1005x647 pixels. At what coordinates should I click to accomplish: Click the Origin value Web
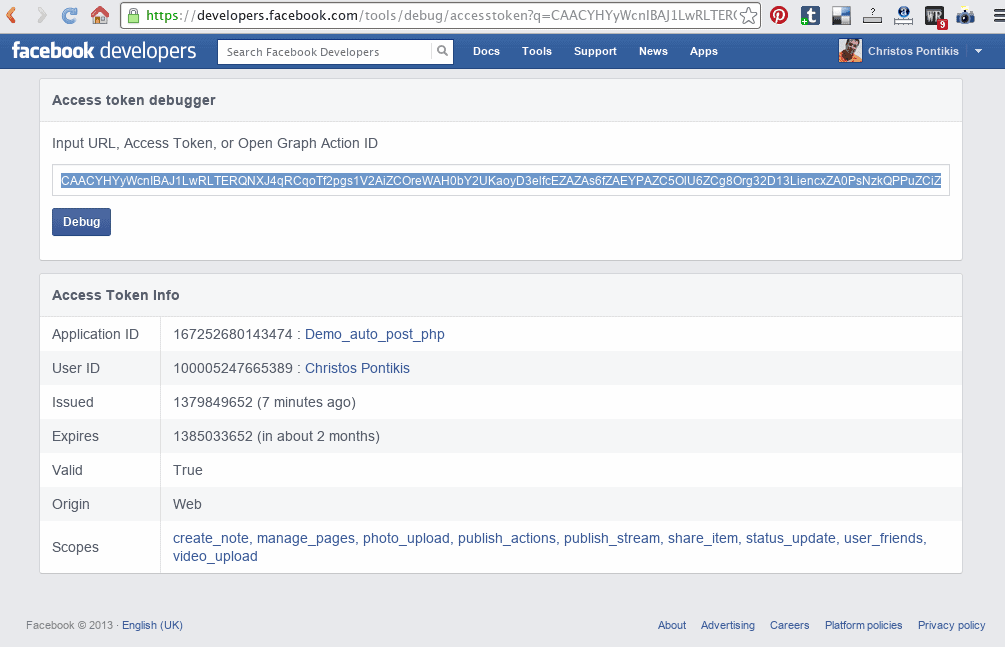tap(187, 504)
